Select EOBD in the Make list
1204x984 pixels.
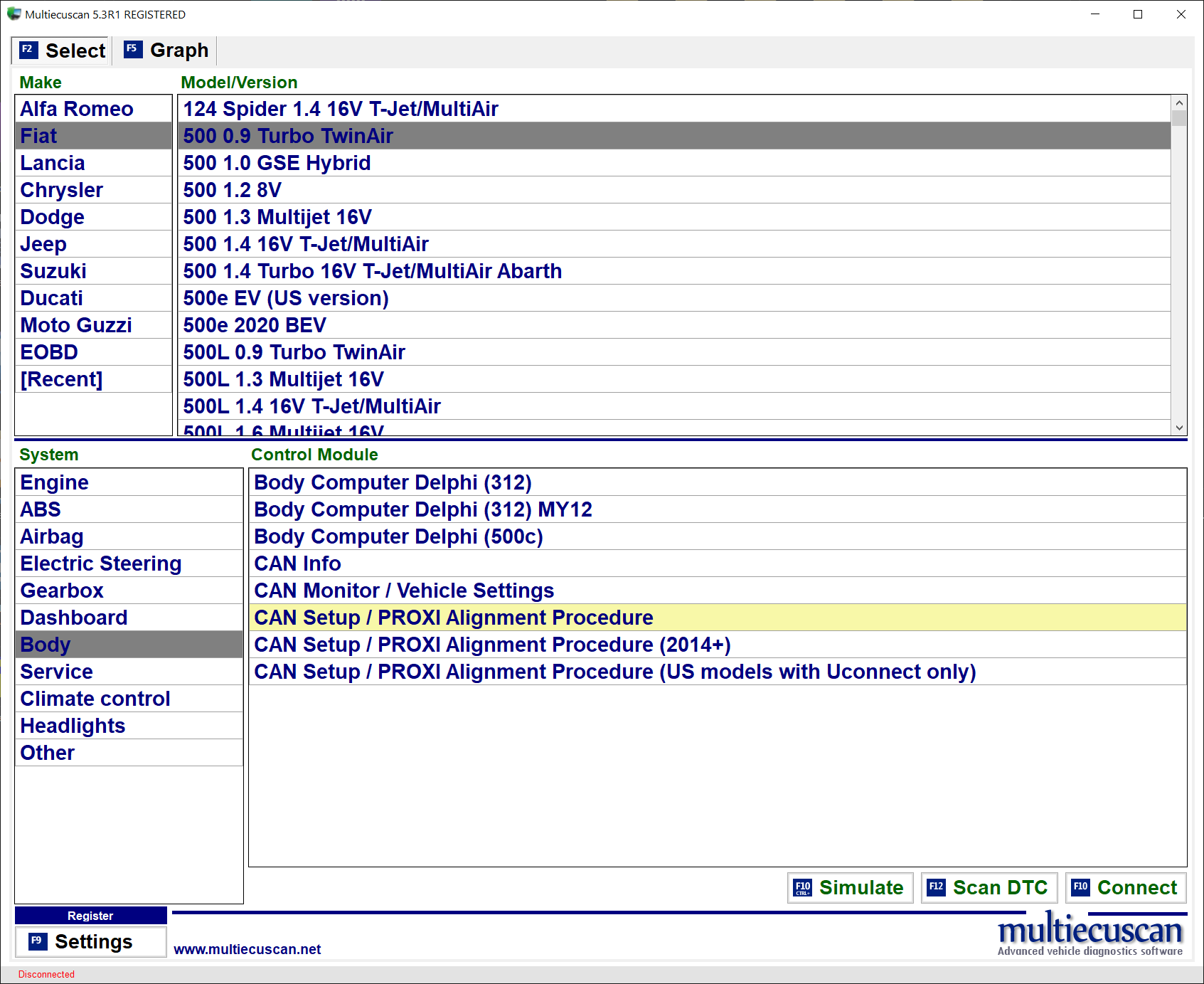[94, 352]
